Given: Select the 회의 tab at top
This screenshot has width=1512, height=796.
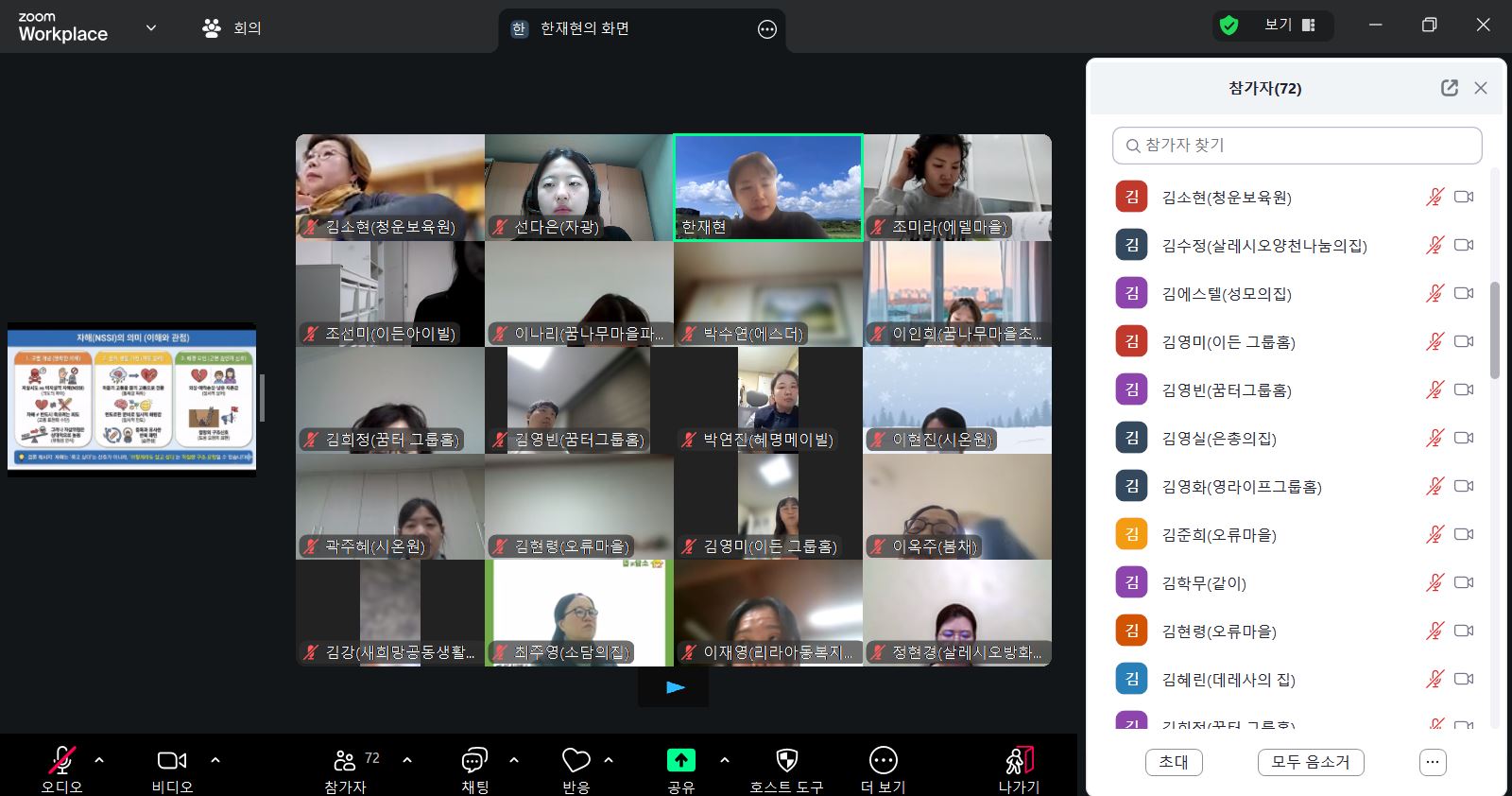Looking at the screenshot, I should 232,28.
